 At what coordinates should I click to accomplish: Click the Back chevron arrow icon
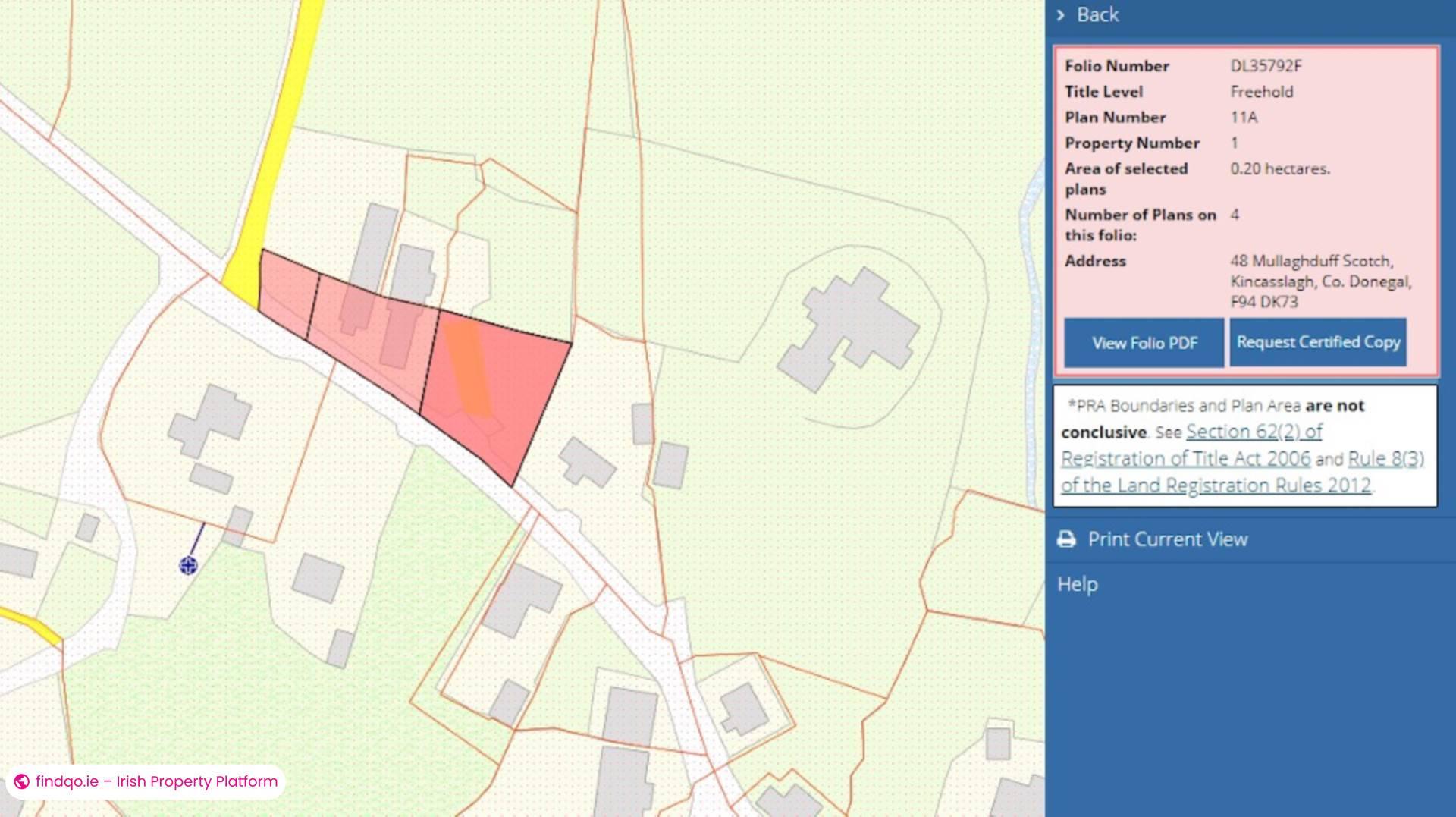tap(1061, 15)
